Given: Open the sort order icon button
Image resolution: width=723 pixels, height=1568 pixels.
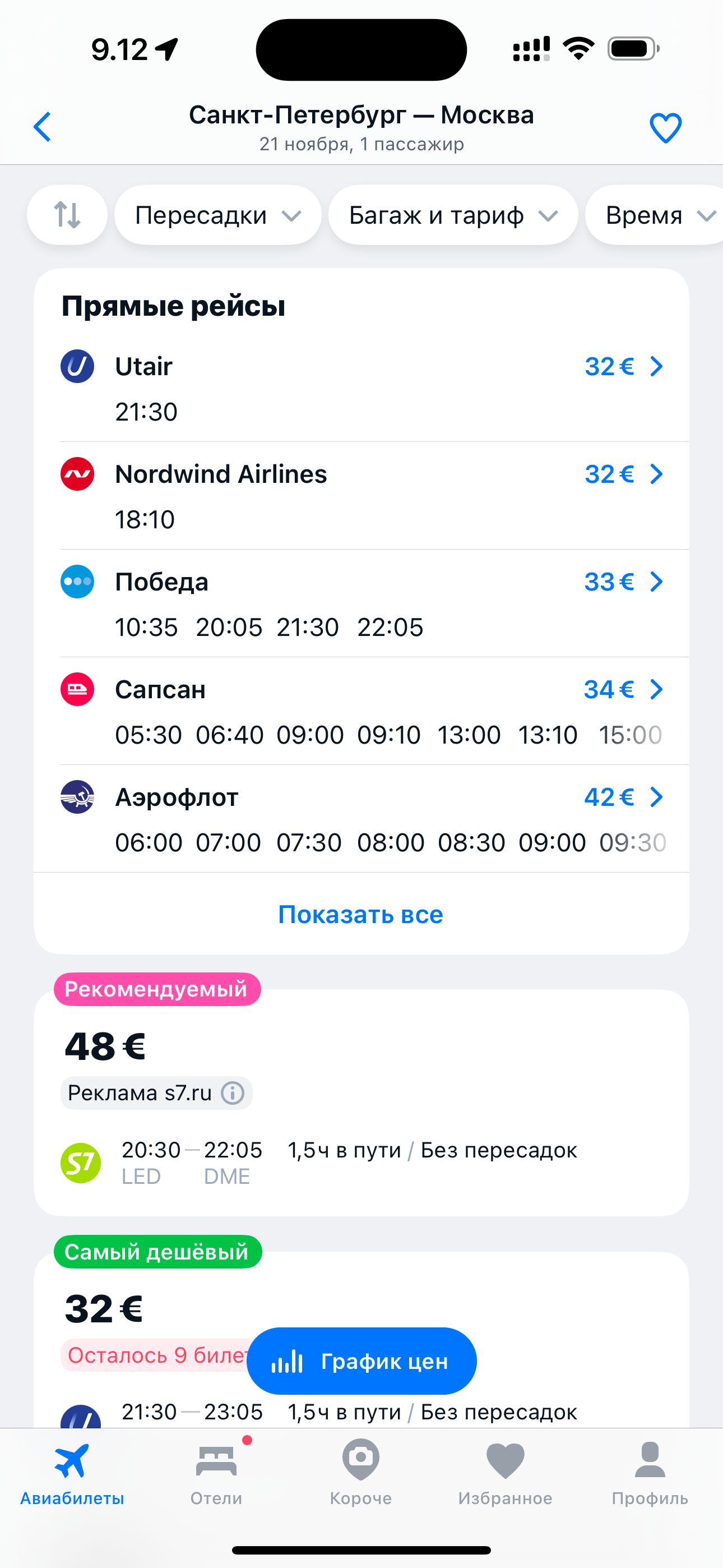Looking at the screenshot, I should tap(67, 215).
